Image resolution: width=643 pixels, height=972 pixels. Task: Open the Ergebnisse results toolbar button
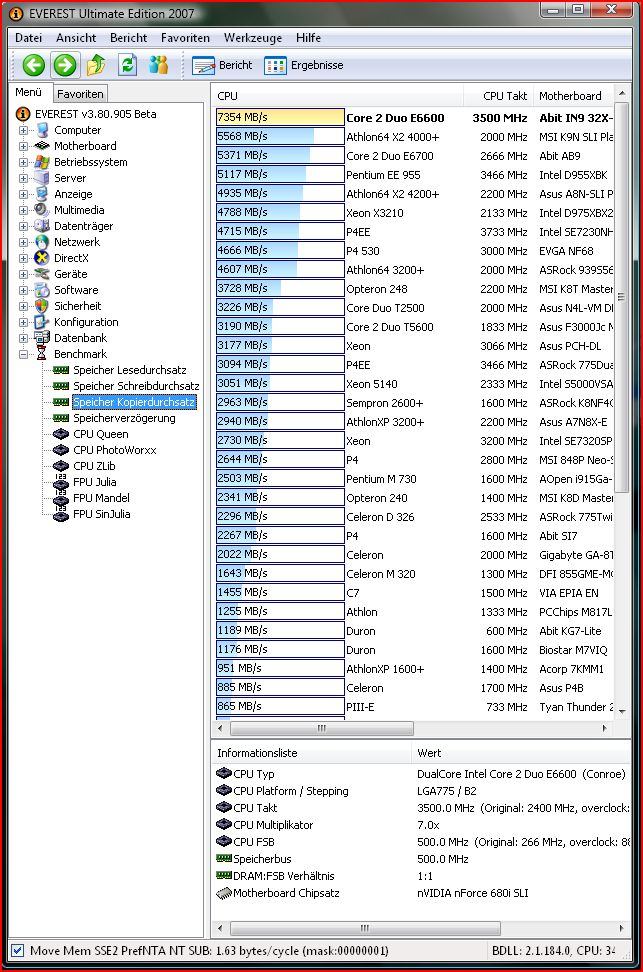point(304,65)
